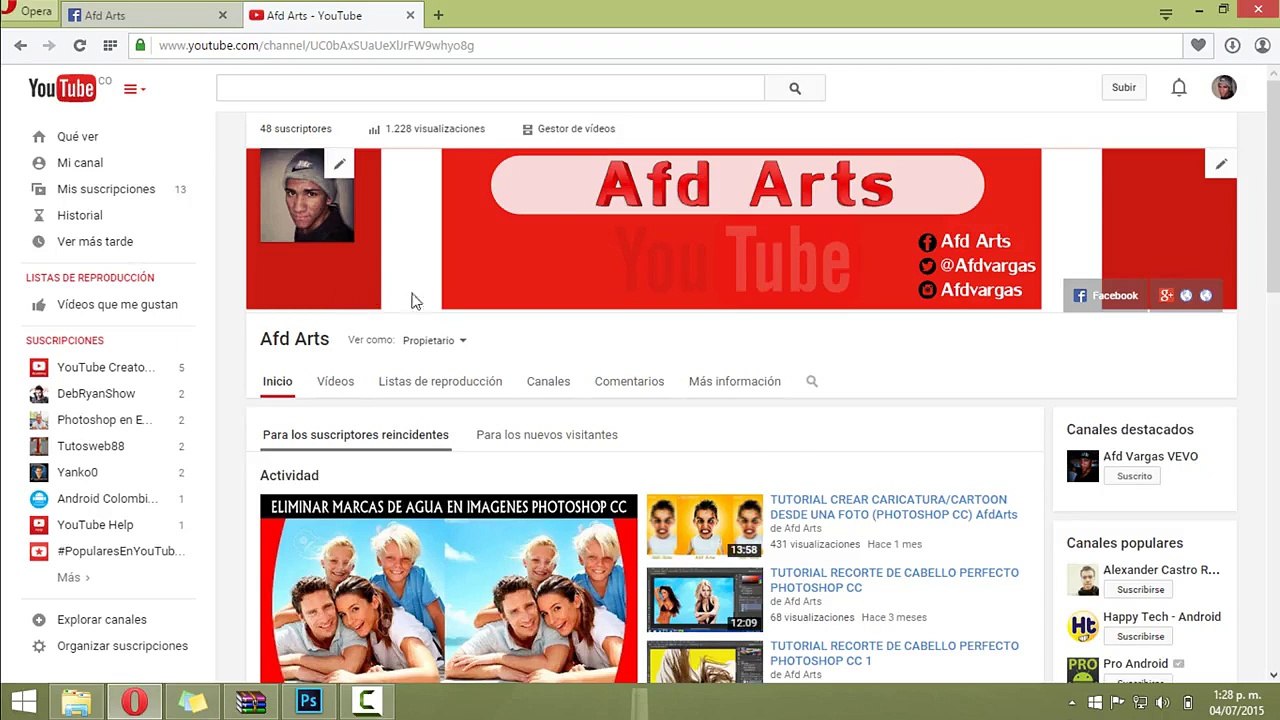Open Tutosweb88 subscription
Image resolution: width=1280 pixels, height=720 pixels.
tap(91, 446)
